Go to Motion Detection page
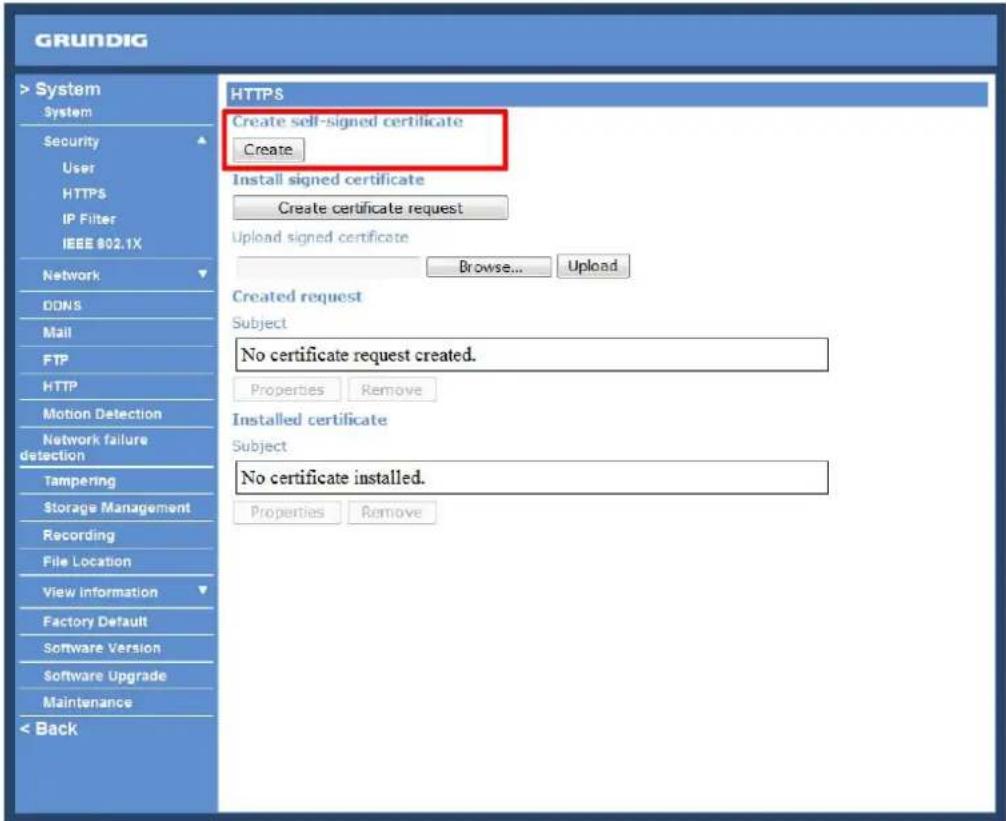The image size is (1006, 821). click(102, 414)
